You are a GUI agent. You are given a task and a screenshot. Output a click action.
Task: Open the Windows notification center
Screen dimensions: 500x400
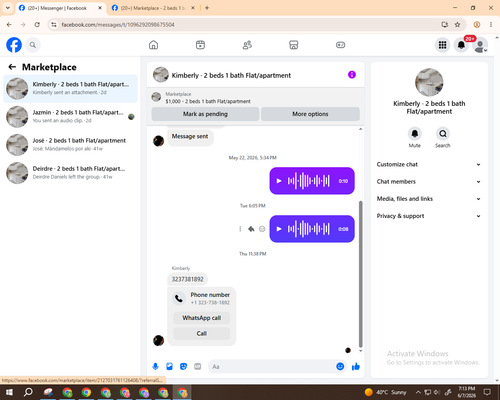click(x=487, y=392)
